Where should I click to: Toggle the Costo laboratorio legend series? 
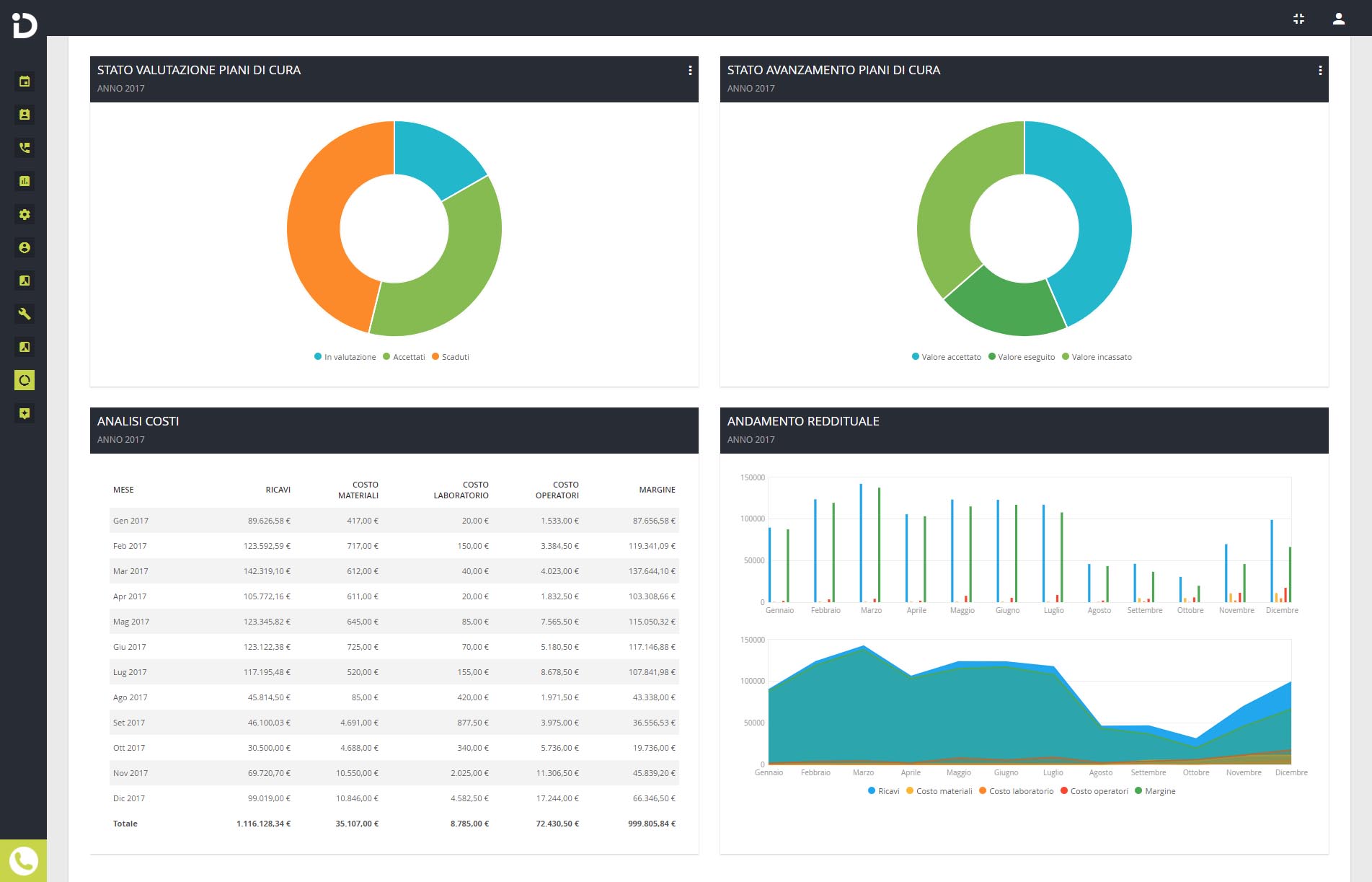1017,791
